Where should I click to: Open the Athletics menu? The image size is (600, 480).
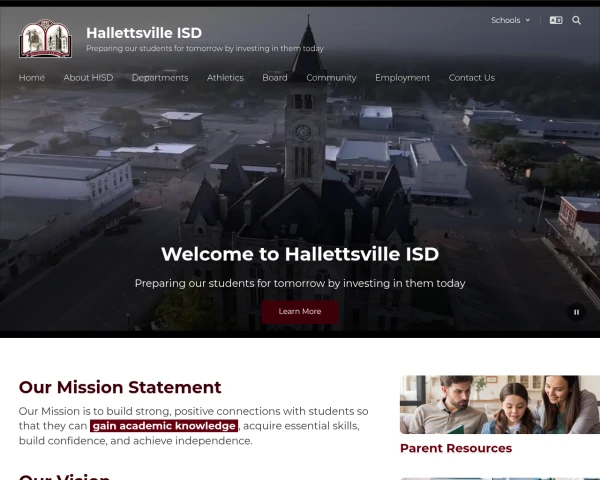click(225, 78)
